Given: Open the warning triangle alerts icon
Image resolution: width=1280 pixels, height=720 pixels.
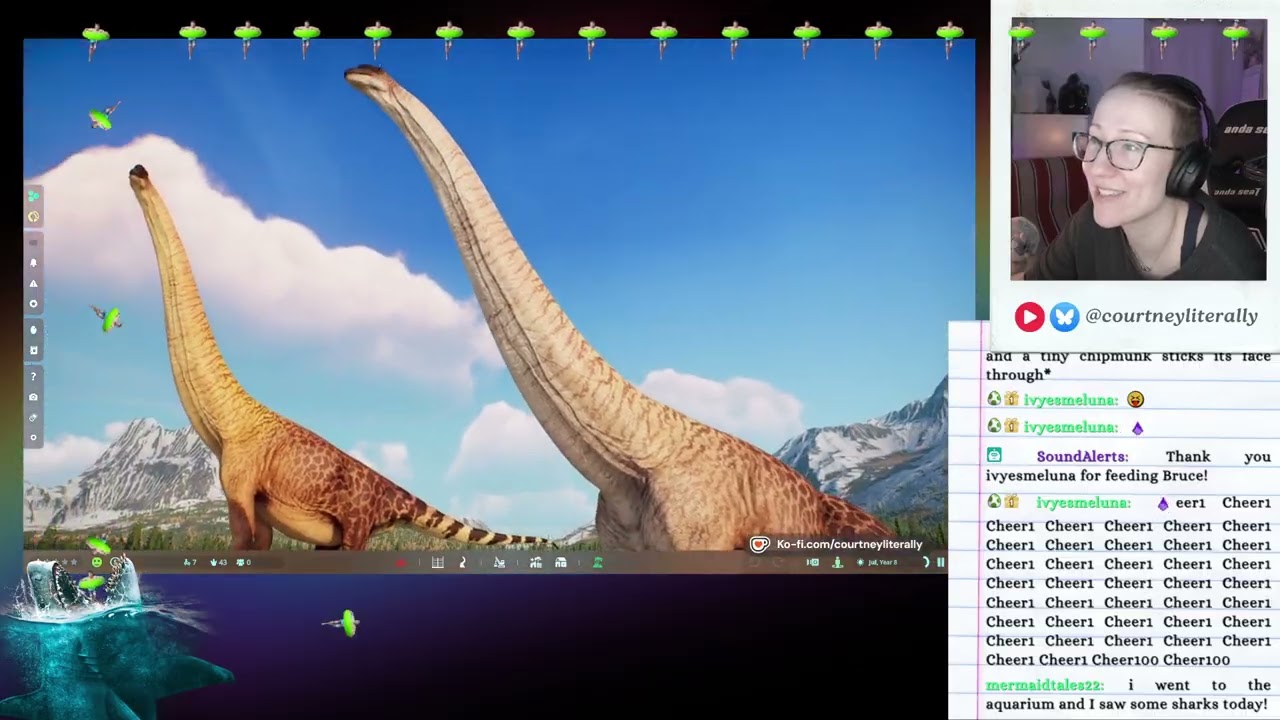Looking at the screenshot, I should point(34,283).
